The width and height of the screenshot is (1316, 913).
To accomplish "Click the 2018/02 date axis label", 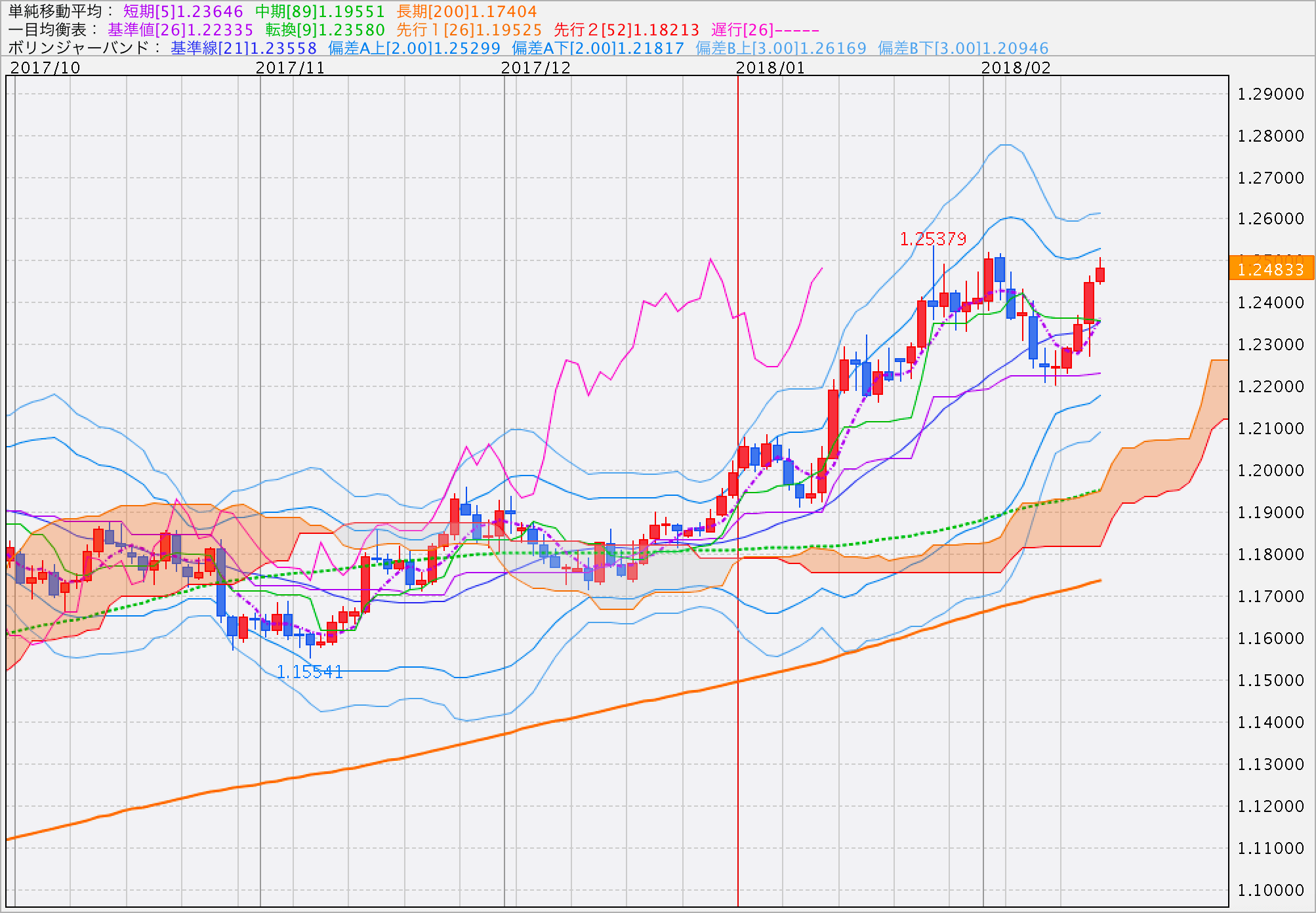I will (1016, 68).
